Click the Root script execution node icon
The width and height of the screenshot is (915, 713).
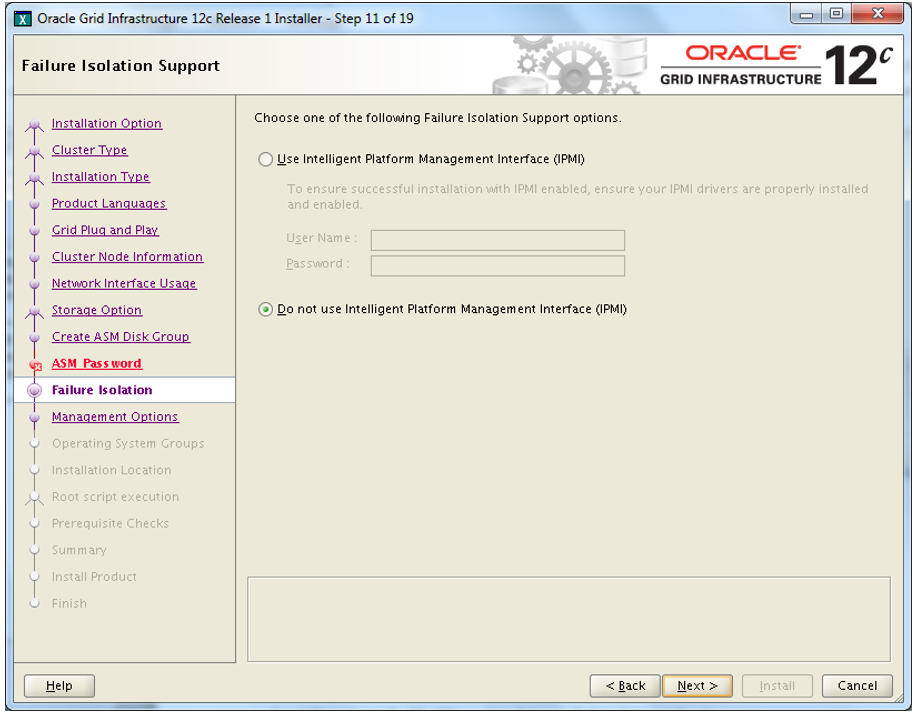34,498
